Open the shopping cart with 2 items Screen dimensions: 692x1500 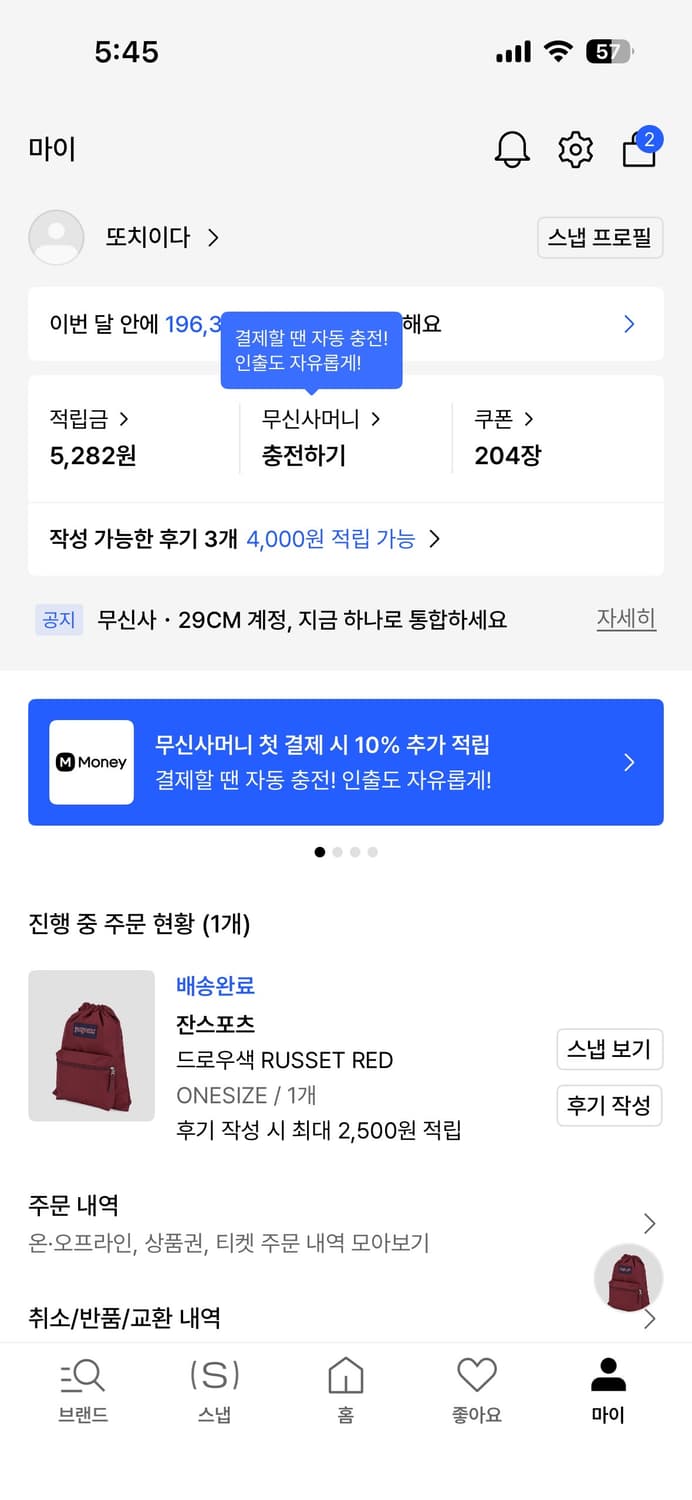pyautogui.click(x=639, y=150)
